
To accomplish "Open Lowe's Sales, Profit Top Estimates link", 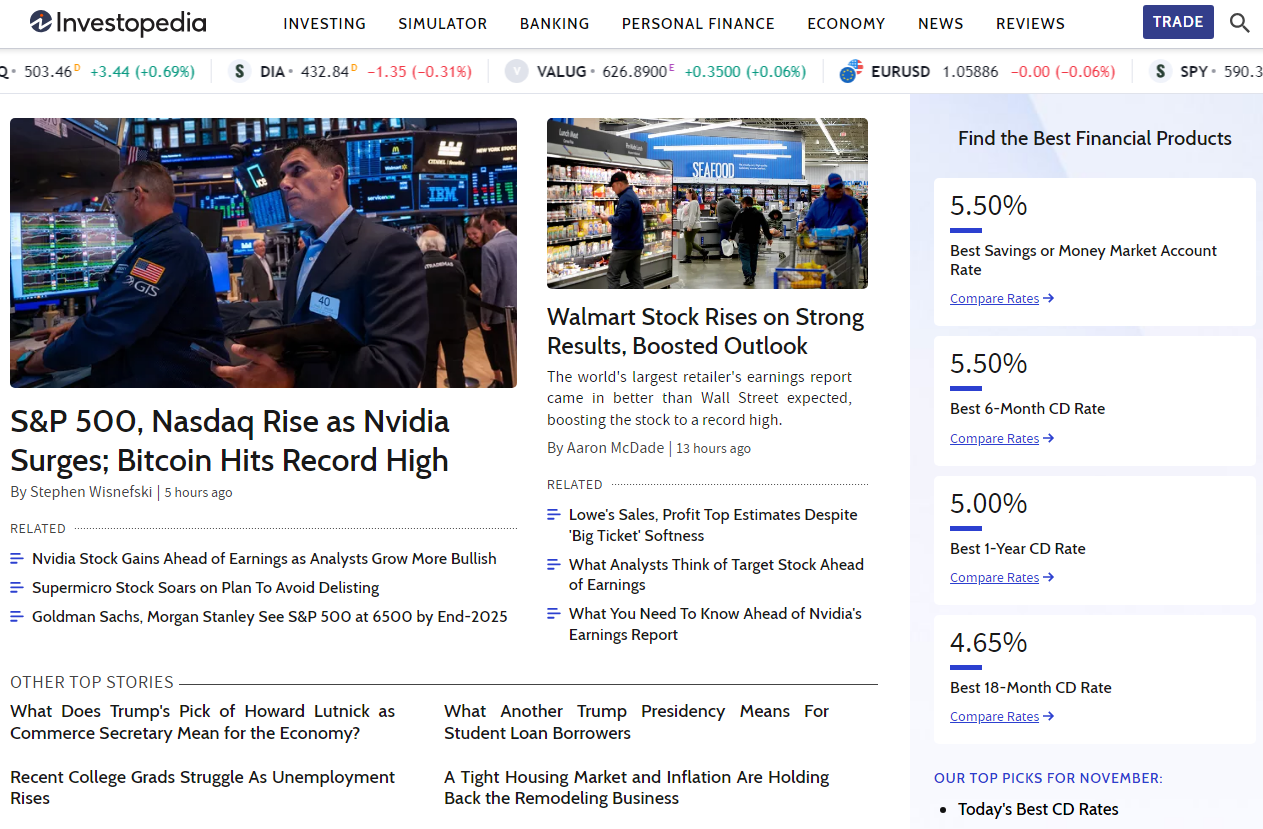I will (x=713, y=525).
